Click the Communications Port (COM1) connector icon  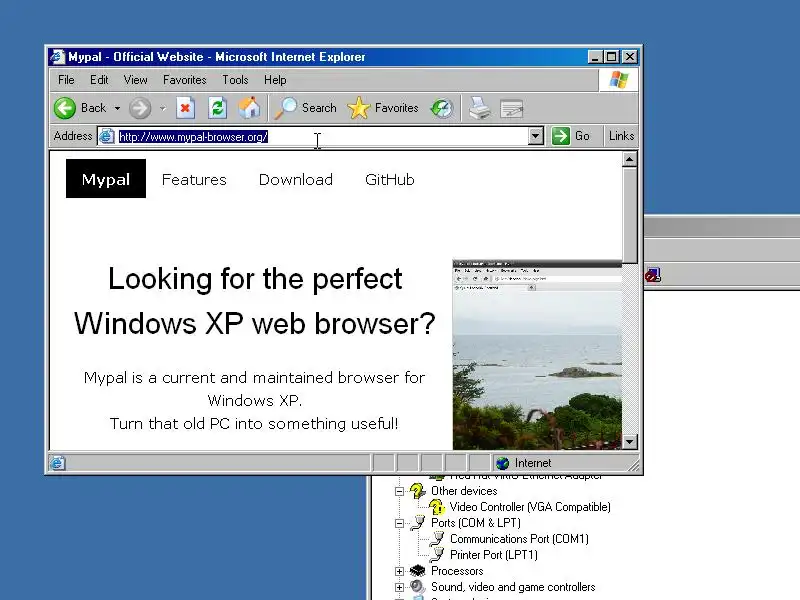click(436, 539)
